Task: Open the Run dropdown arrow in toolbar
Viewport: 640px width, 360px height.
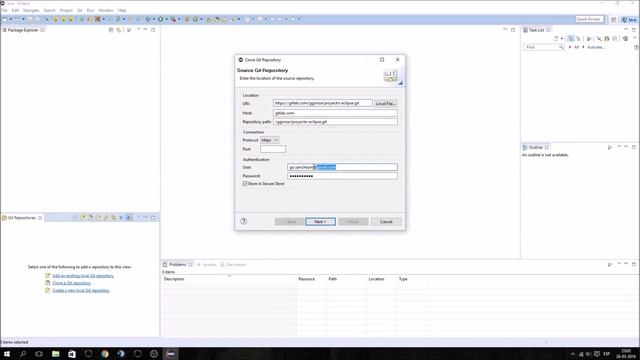Action: coord(166,19)
